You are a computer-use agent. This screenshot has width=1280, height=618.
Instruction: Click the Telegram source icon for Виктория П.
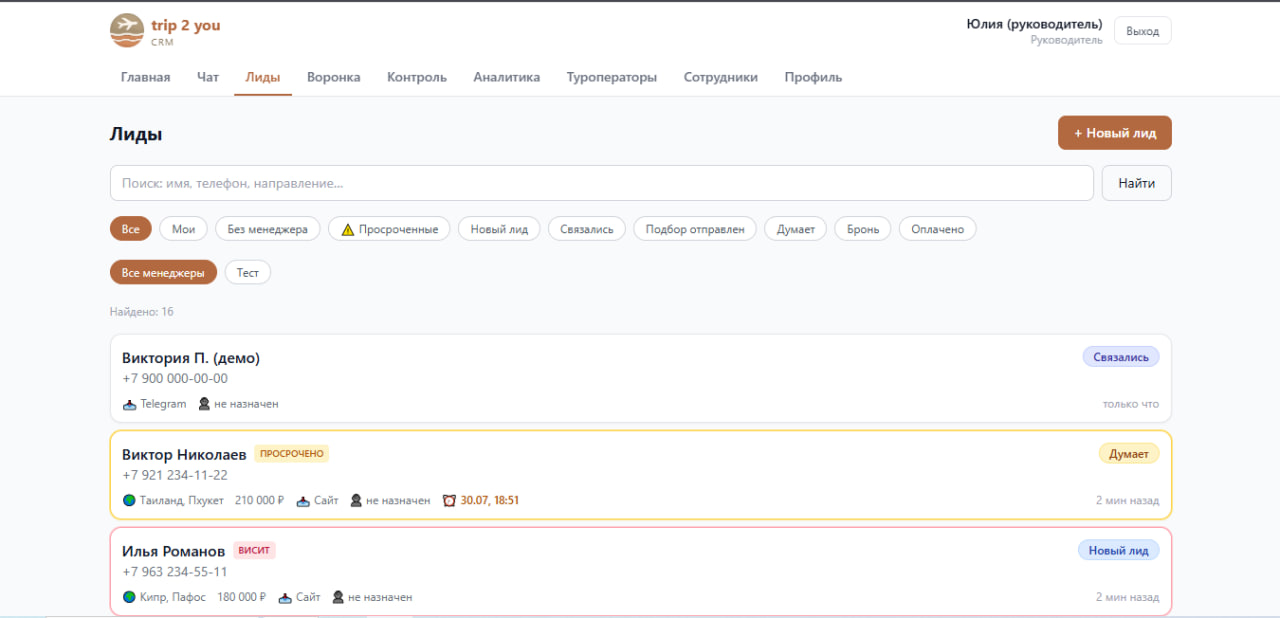point(129,404)
